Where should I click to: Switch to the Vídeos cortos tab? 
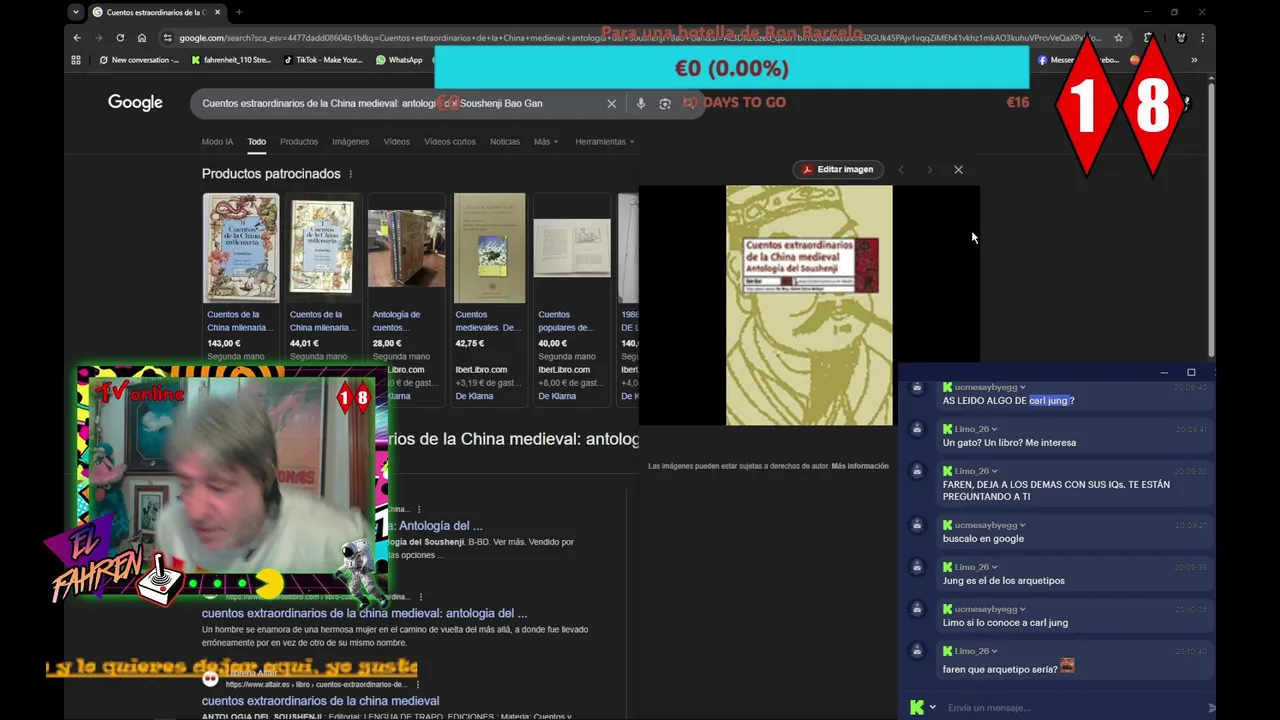pos(450,142)
